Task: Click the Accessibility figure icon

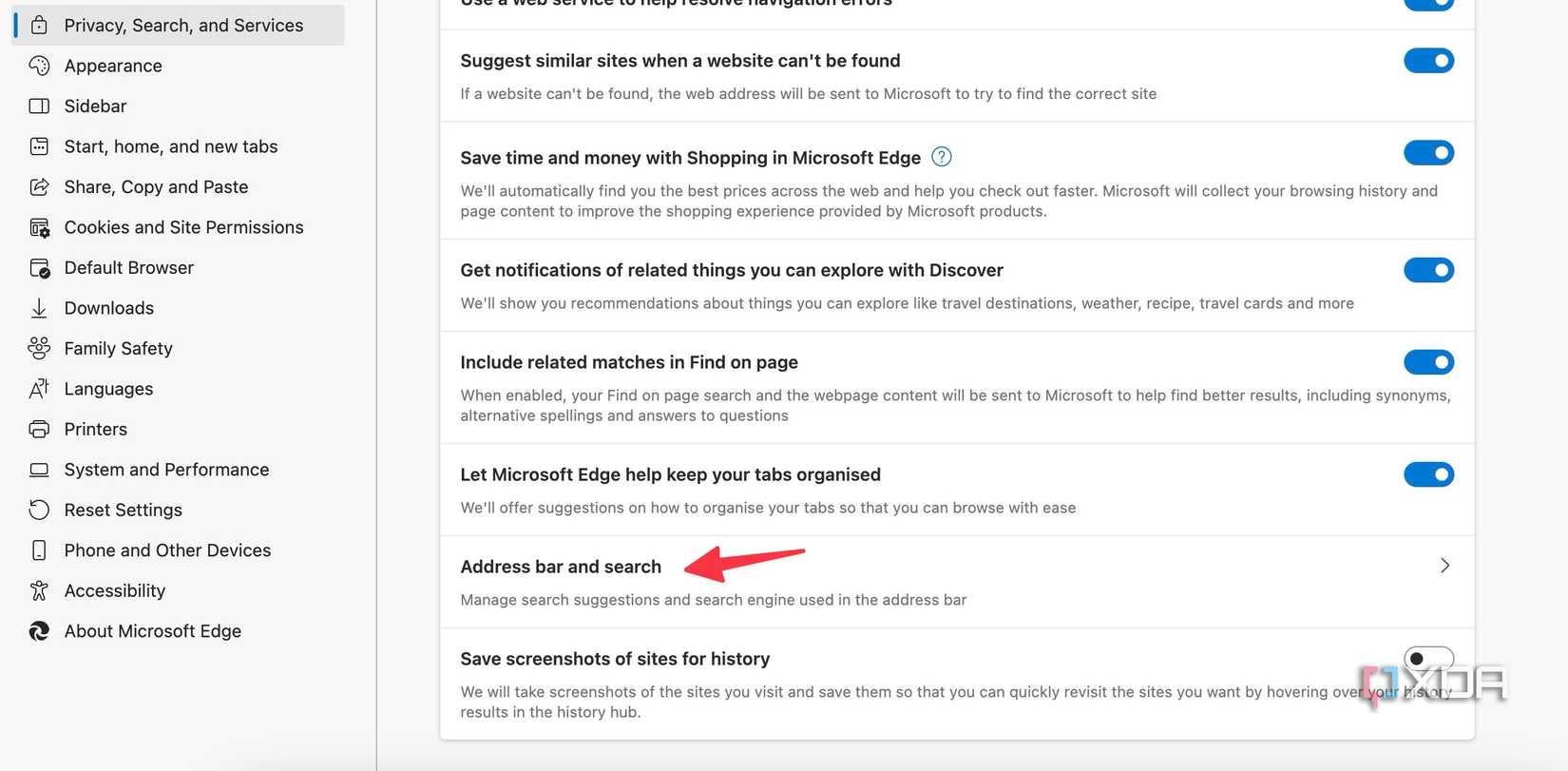Action: [39, 590]
